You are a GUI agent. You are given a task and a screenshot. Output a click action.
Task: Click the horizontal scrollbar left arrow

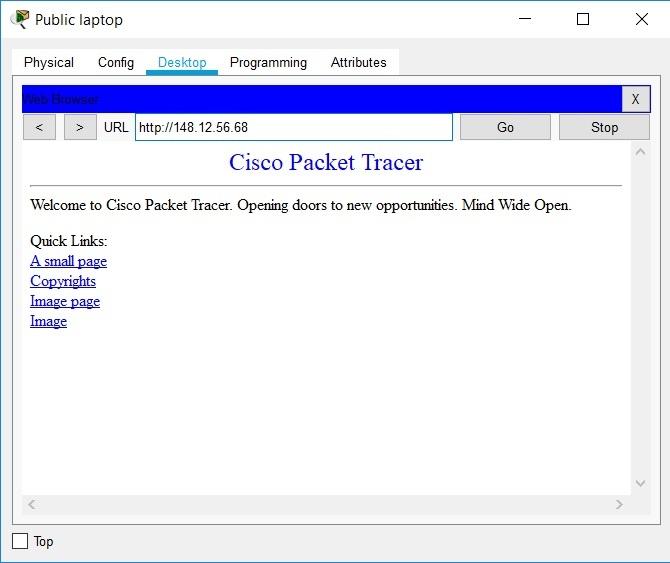(32, 504)
